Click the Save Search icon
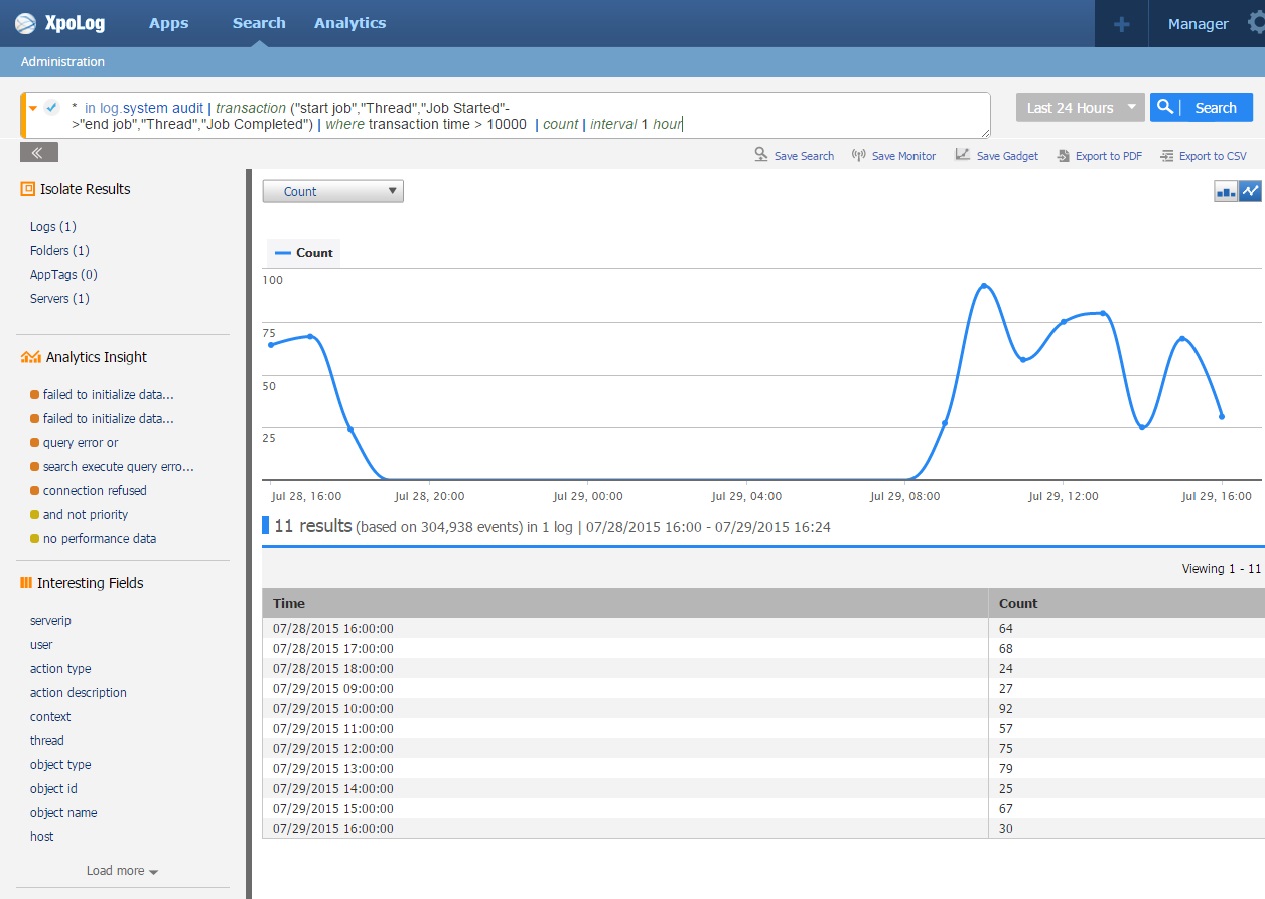1265x899 pixels. click(x=761, y=155)
